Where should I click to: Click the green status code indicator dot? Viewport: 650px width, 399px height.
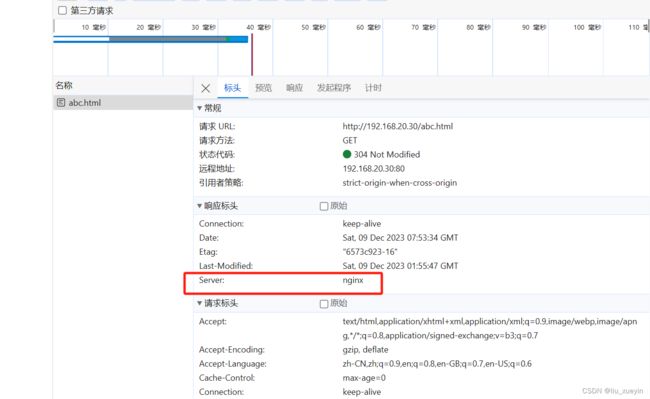point(347,154)
